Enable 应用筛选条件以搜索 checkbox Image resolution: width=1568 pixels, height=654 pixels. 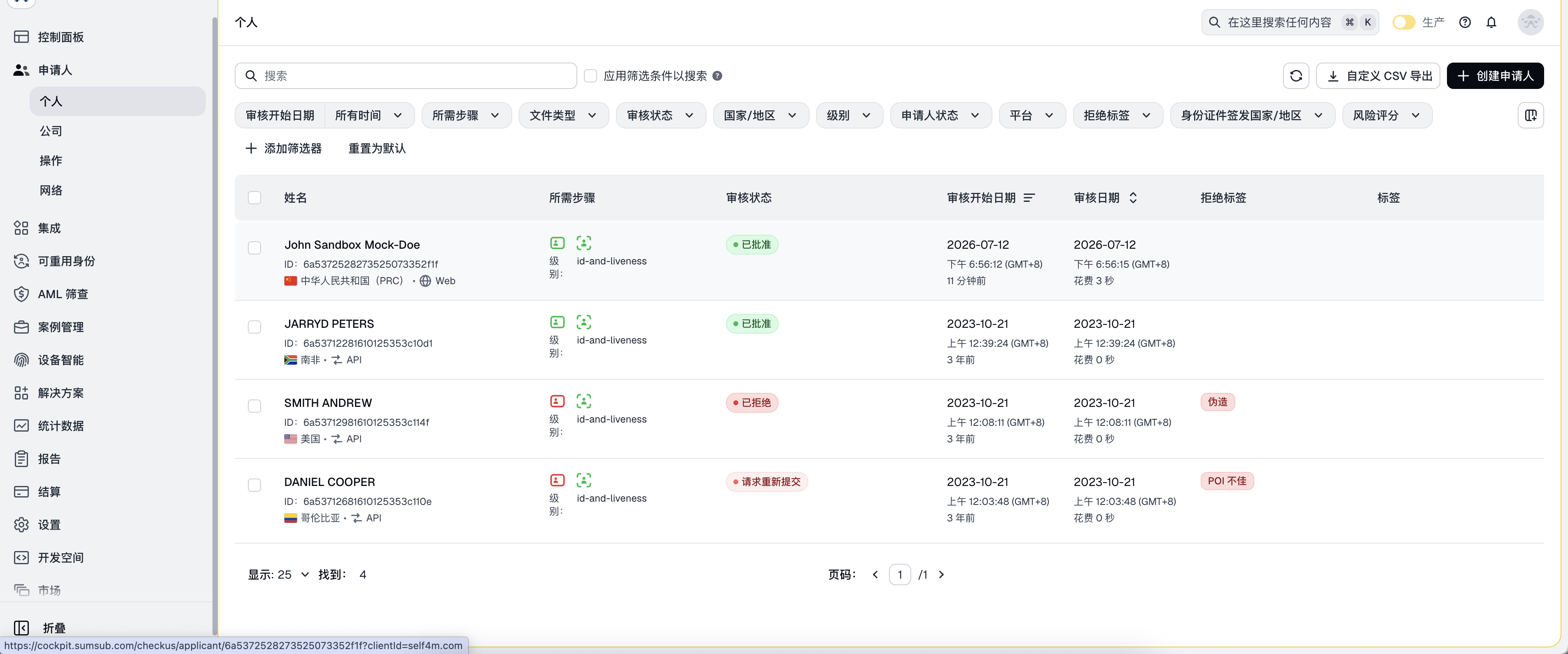(590, 76)
